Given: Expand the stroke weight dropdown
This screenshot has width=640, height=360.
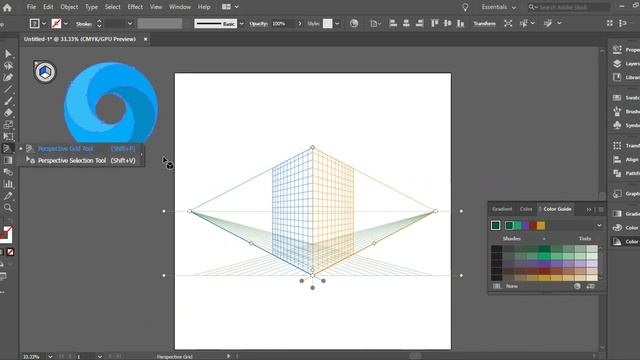Looking at the screenshot, I should 130,24.
